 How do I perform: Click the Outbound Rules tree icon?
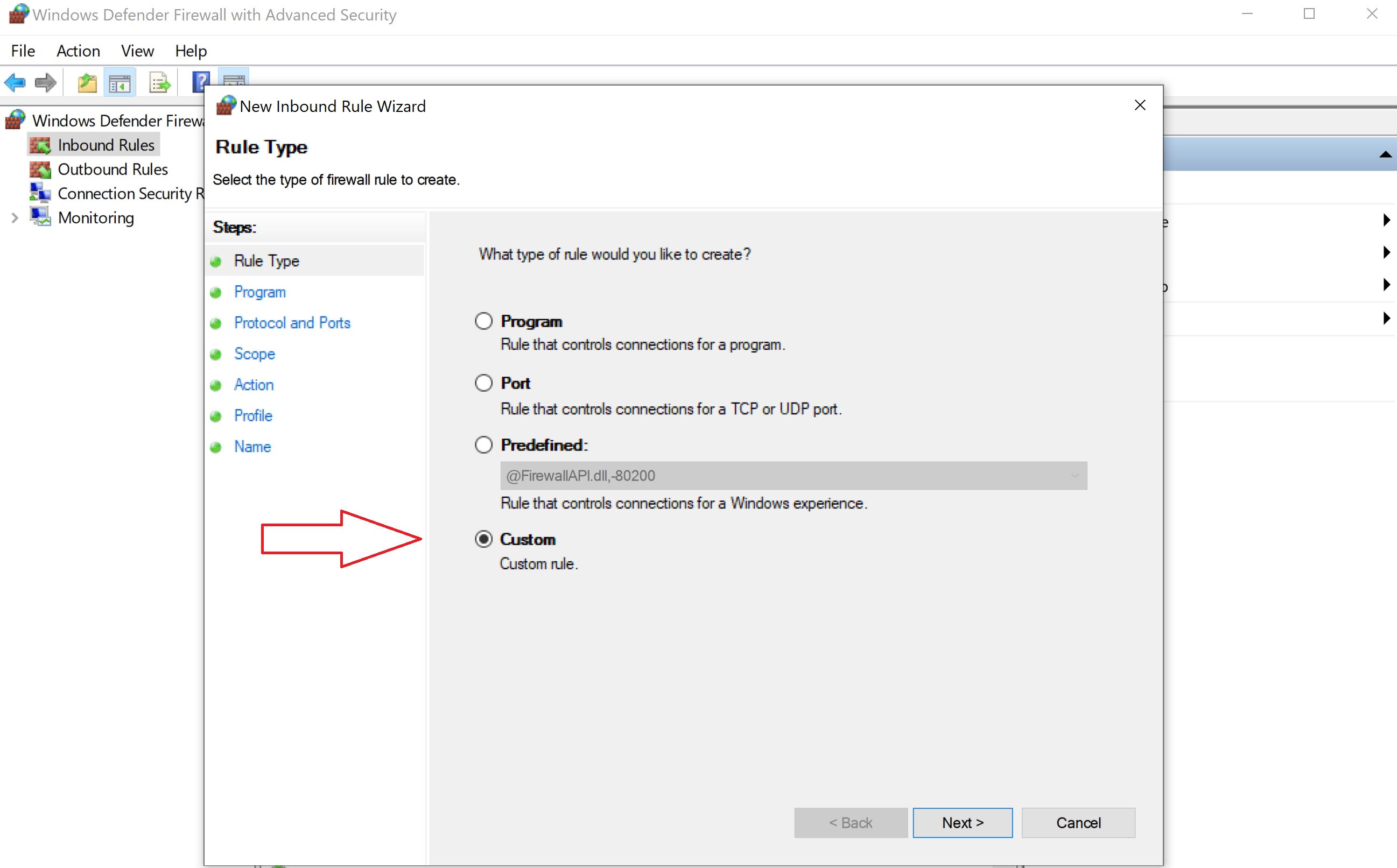(40, 170)
